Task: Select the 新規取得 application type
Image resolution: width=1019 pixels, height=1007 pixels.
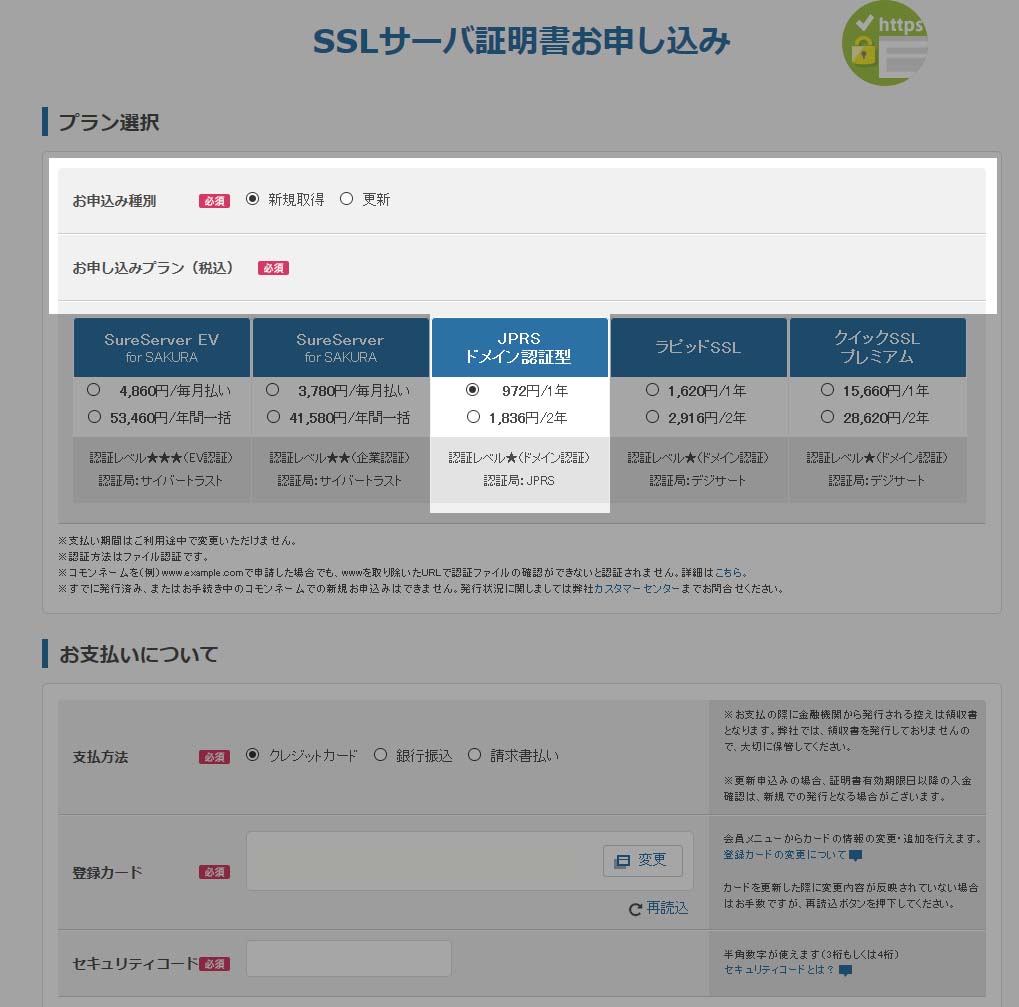Action: [252, 199]
